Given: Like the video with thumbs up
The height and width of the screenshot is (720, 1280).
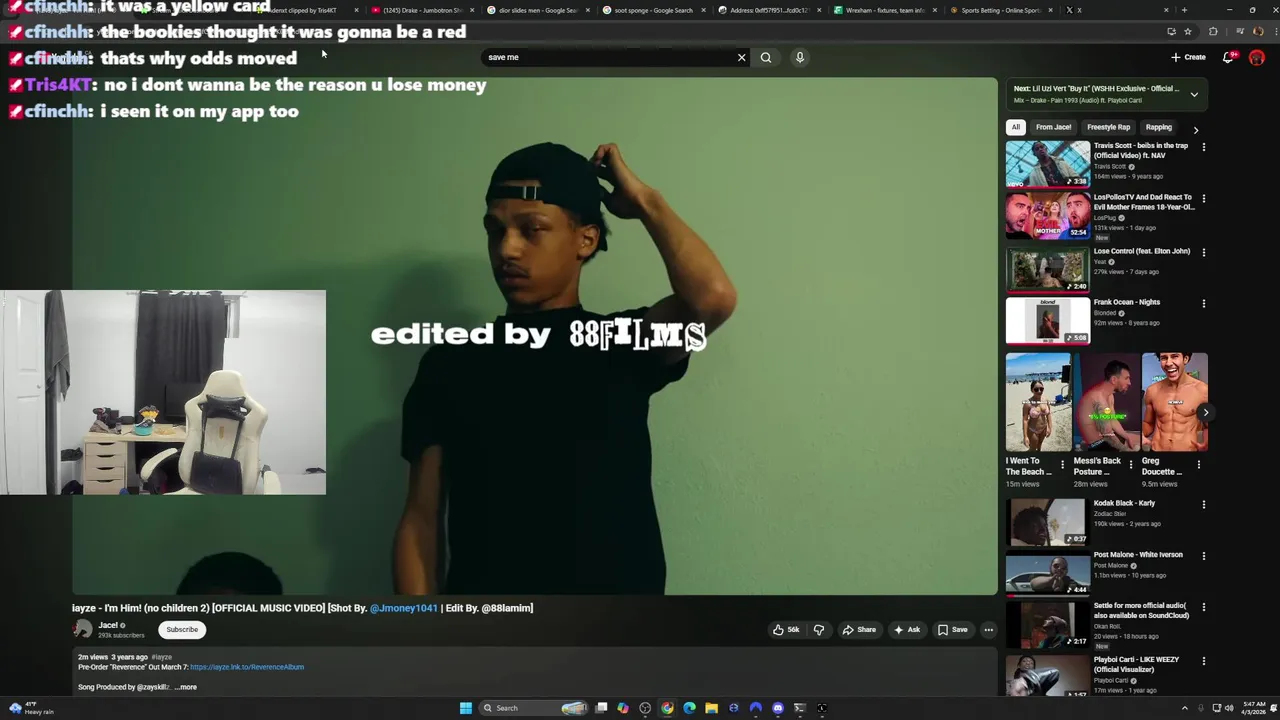Looking at the screenshot, I should 786,630.
